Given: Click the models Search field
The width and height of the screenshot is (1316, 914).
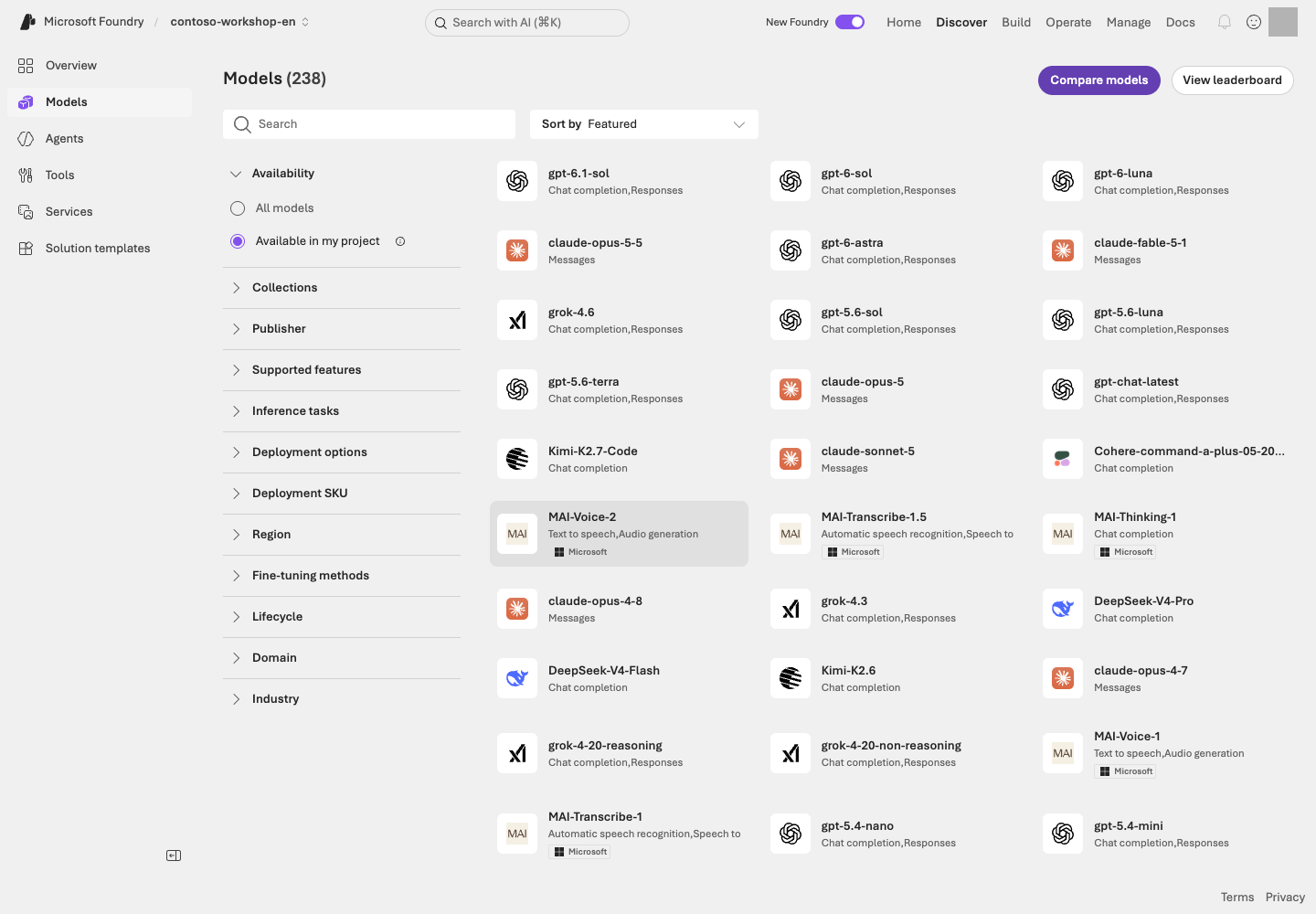Looking at the screenshot, I should click(369, 124).
